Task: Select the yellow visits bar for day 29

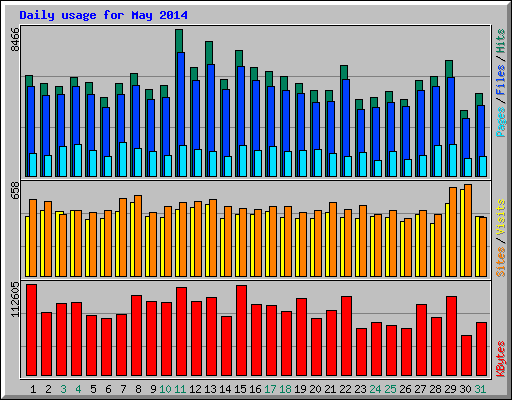Action: [x=447, y=240]
